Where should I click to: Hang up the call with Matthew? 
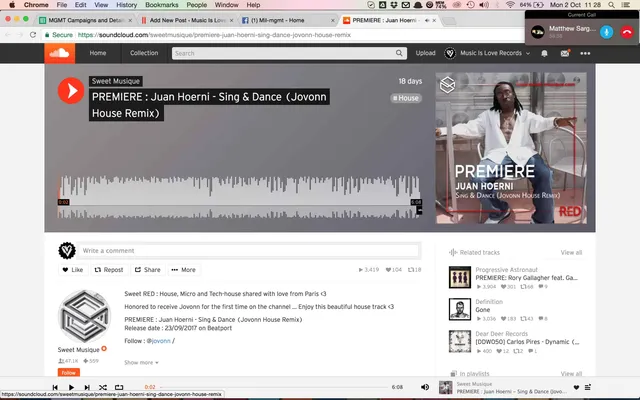(x=627, y=32)
